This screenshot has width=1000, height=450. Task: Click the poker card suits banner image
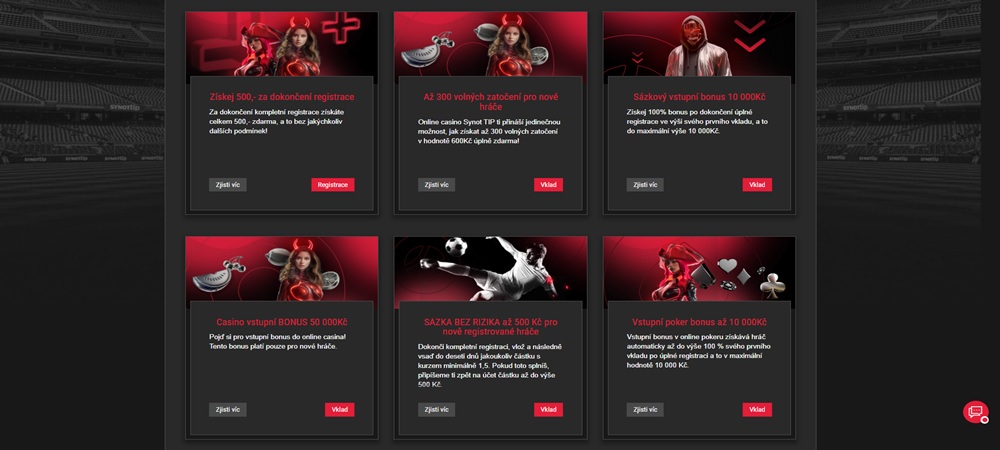(699, 272)
